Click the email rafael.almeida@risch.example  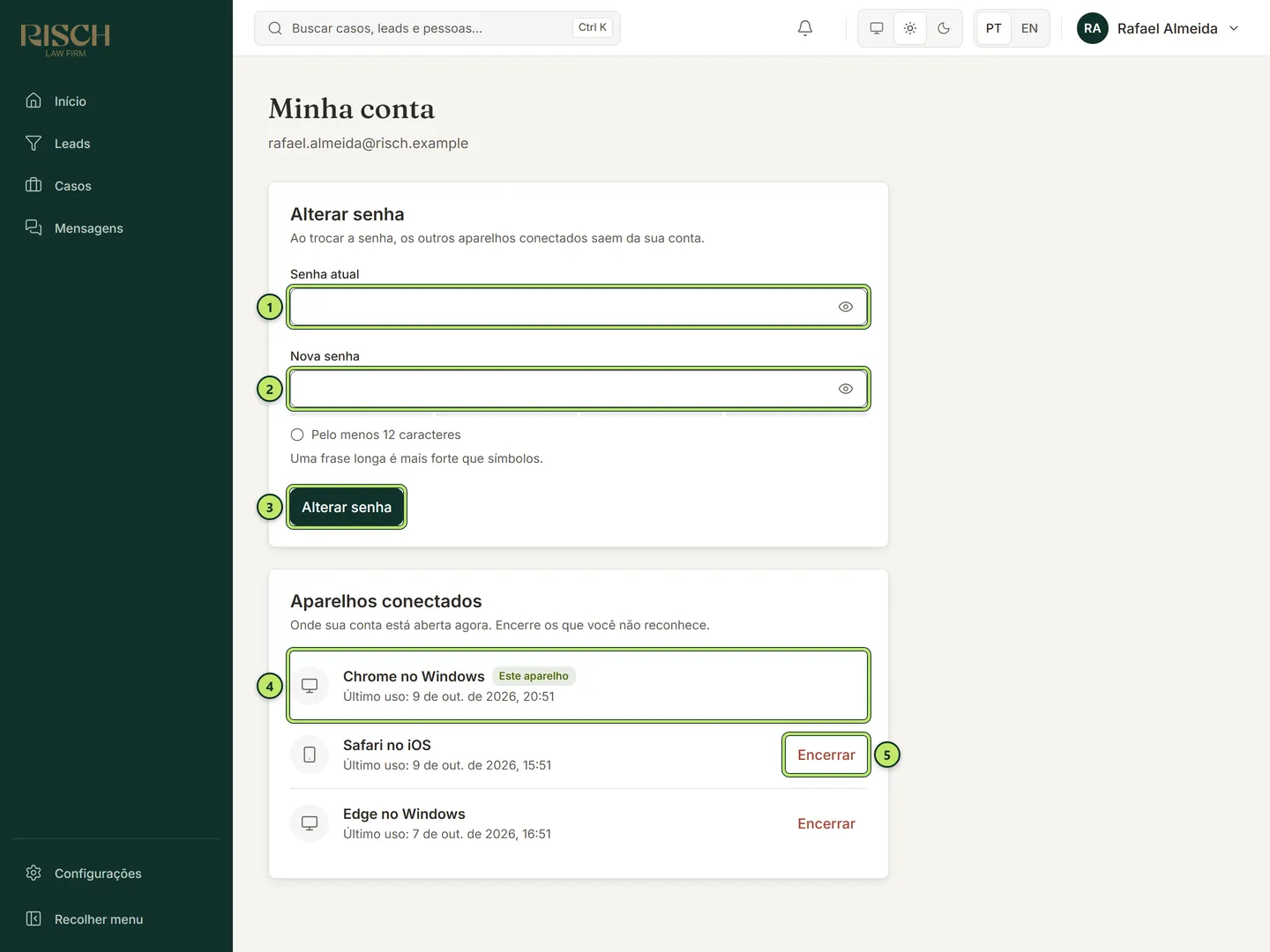369,143
